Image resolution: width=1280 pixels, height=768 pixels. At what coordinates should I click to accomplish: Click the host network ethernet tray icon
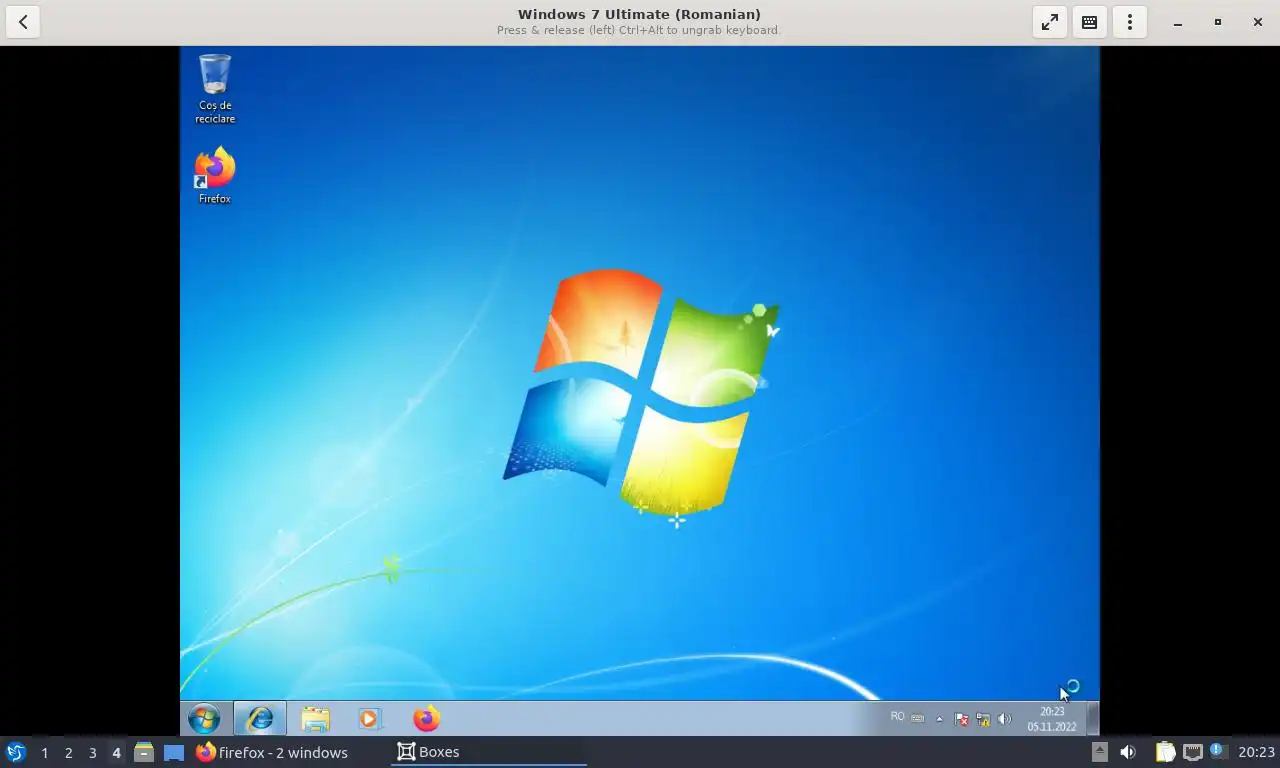point(1192,752)
